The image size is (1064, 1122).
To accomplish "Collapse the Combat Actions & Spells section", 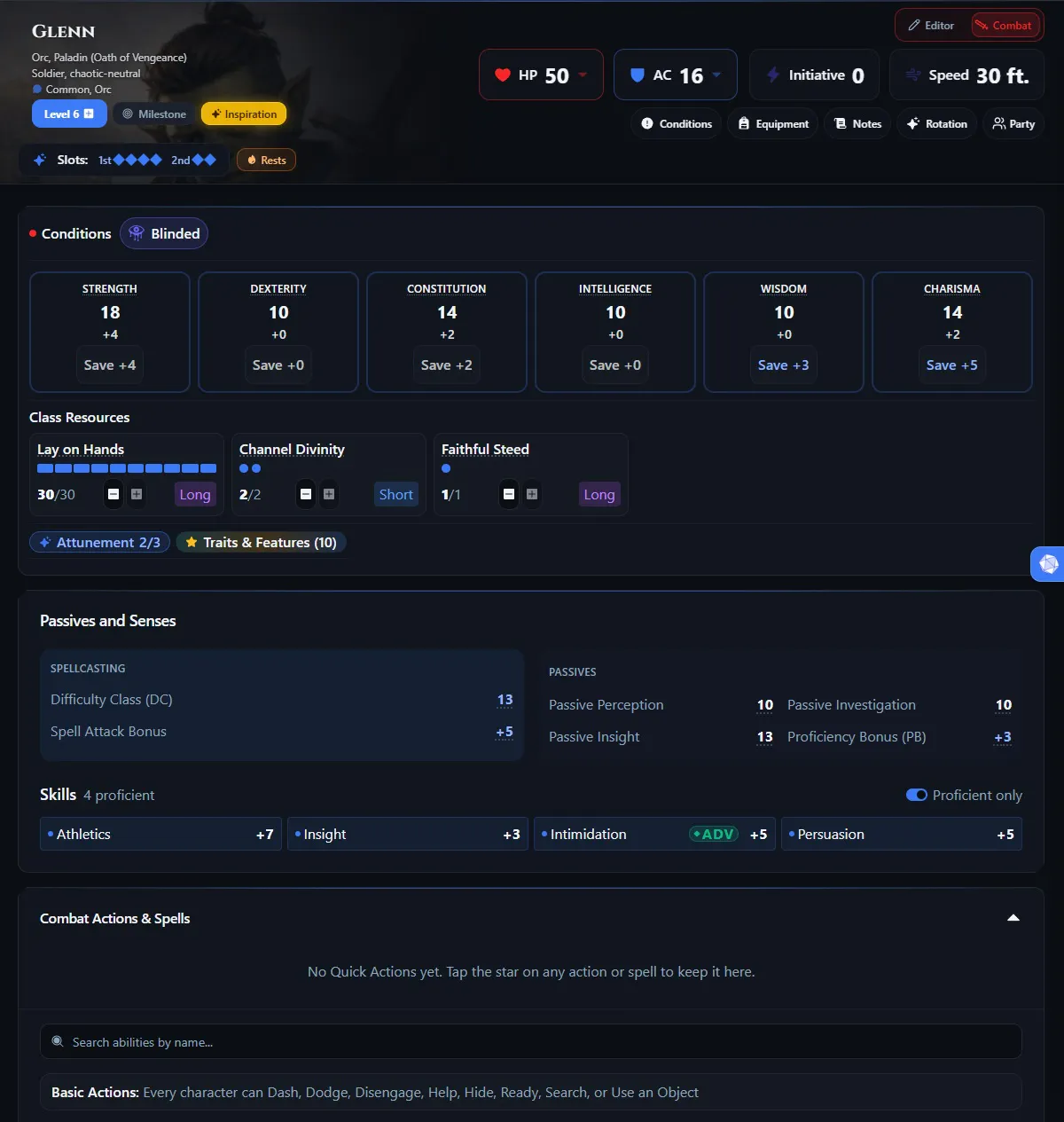I will [x=1013, y=918].
